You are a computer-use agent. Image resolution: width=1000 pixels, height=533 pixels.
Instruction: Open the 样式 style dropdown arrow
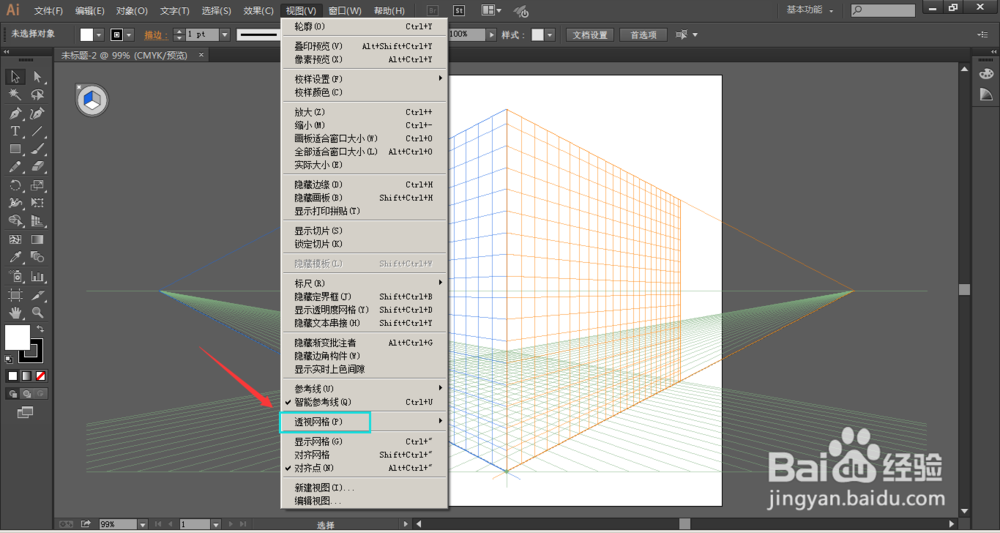(550, 34)
